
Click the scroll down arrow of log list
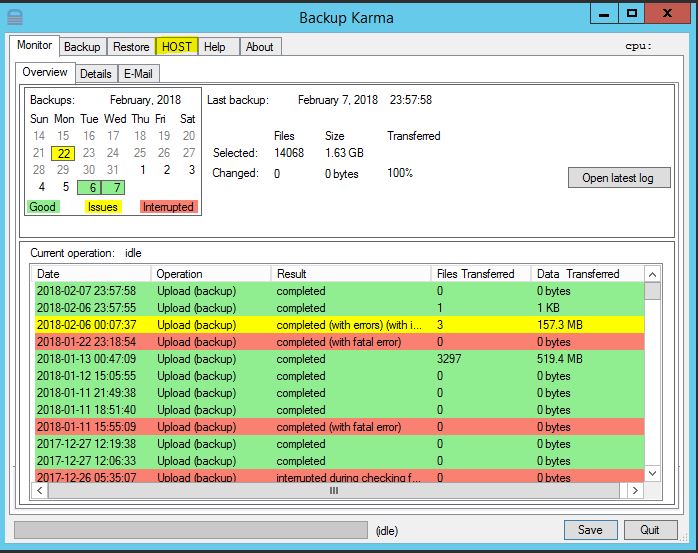(x=653, y=473)
